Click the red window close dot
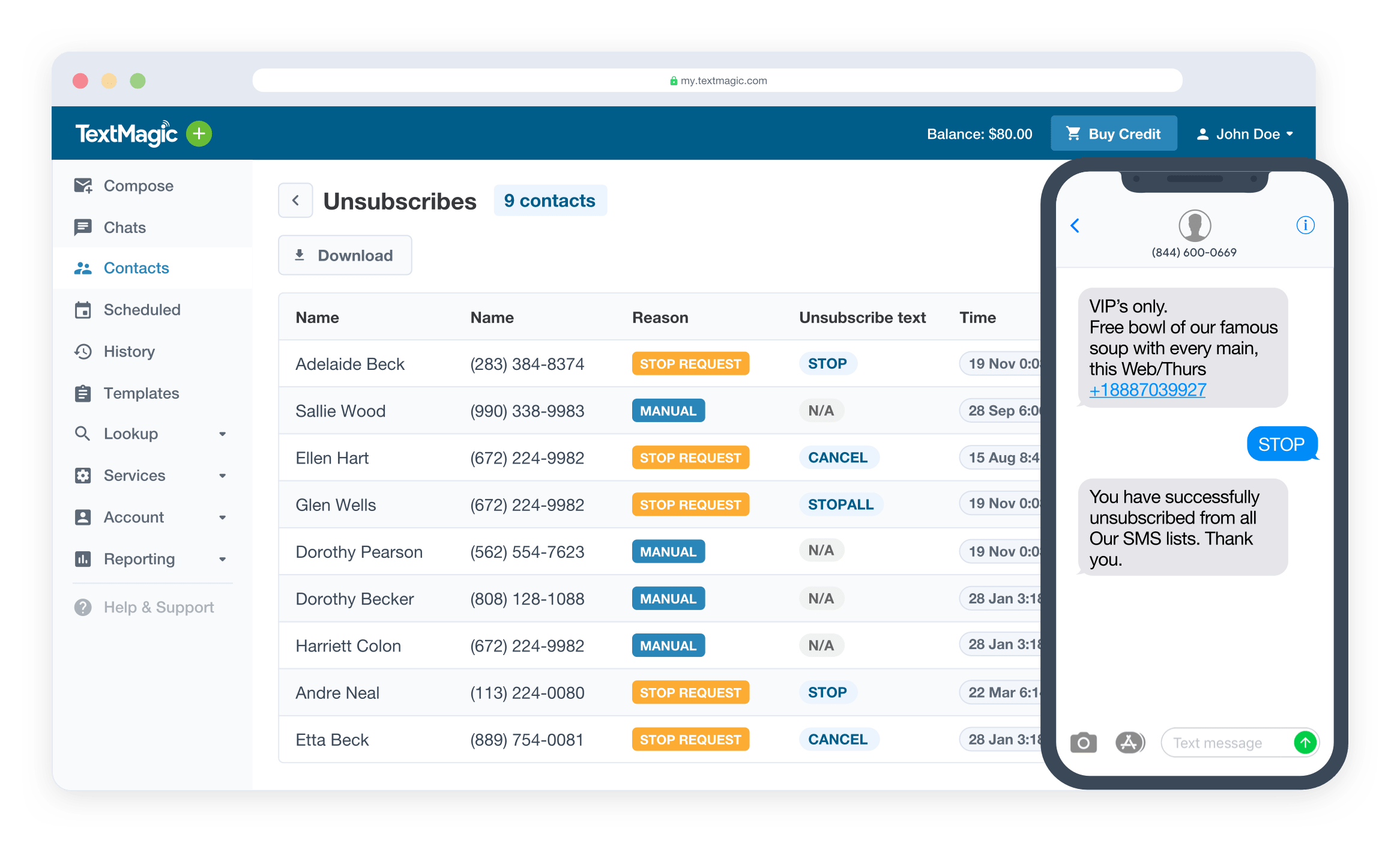The height and width of the screenshot is (843, 1400). click(x=80, y=80)
